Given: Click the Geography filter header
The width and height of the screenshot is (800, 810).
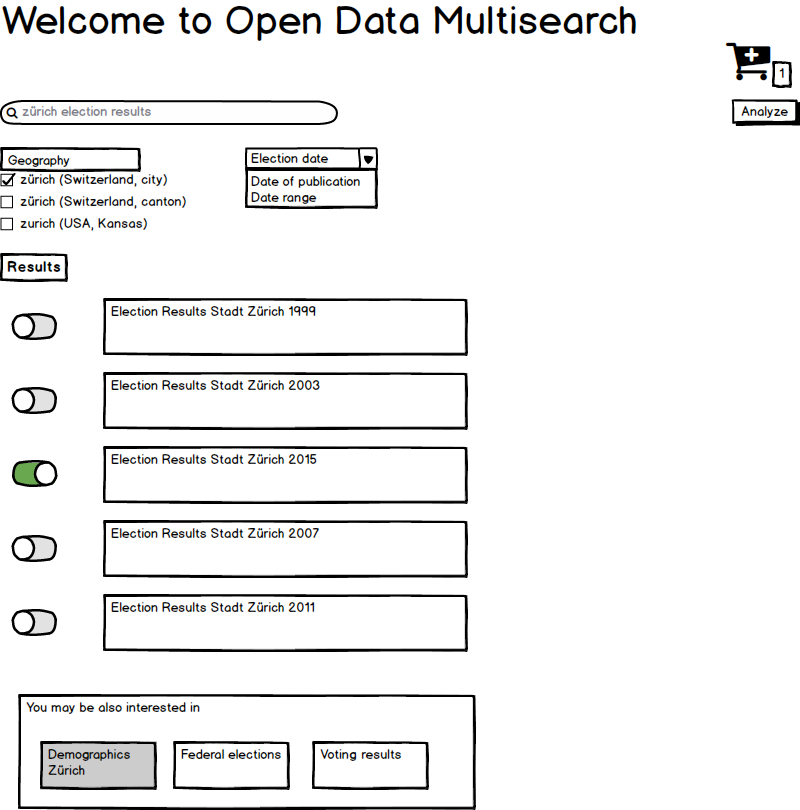Looking at the screenshot, I should tap(70, 160).
